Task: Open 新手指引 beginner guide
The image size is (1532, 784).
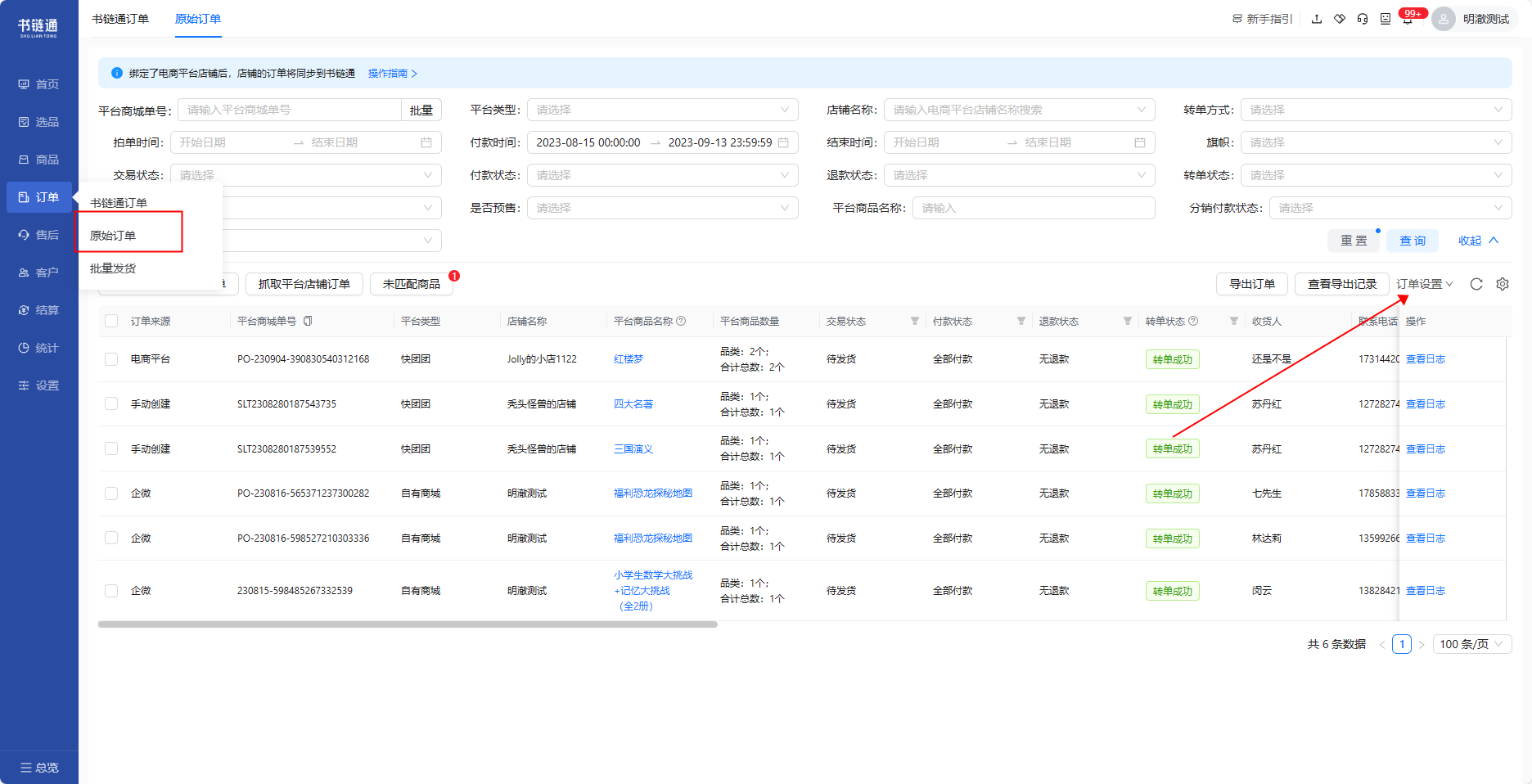Action: 1263,19
